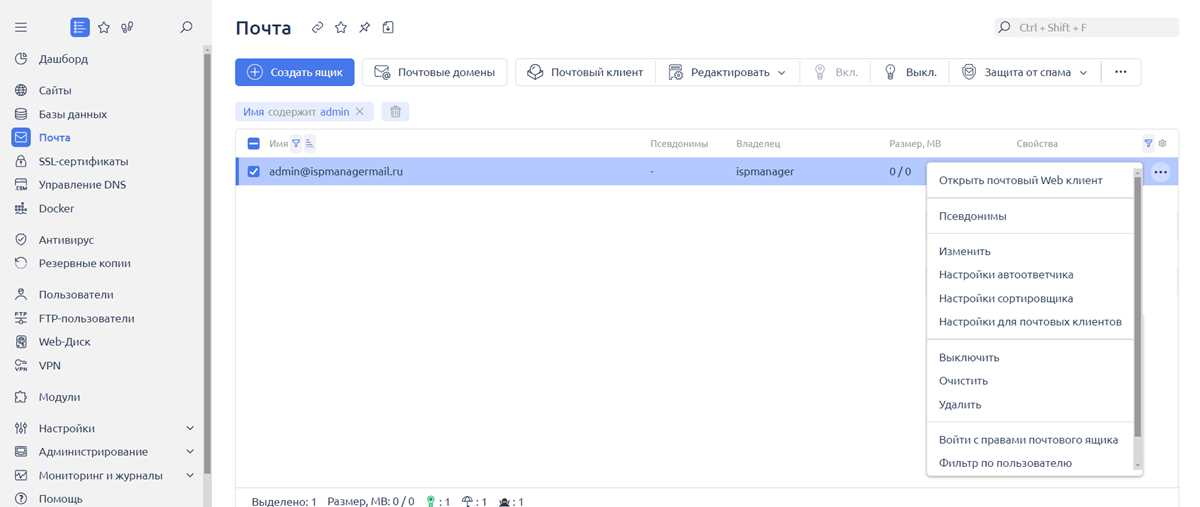Click the Псевдонимы column header

click(x=679, y=144)
